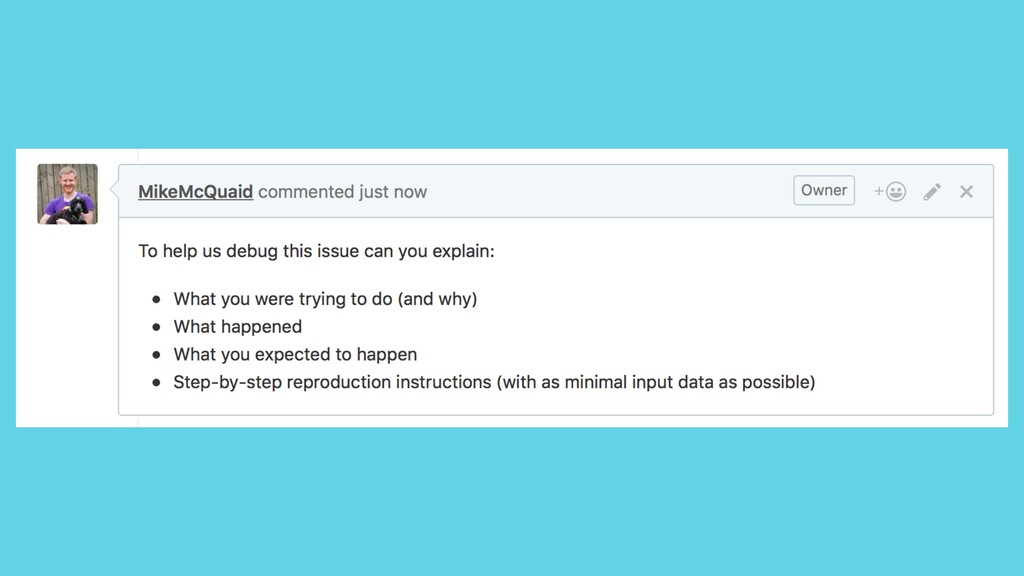Add a reaction with the smiley icon
Image resolution: width=1024 pixels, height=576 pixels.
890,191
